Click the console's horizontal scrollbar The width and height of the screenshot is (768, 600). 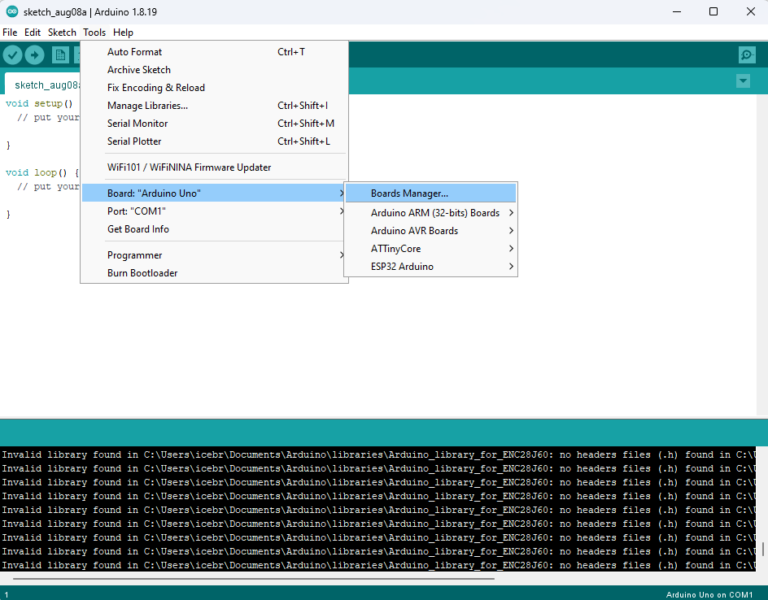click(x=250, y=578)
